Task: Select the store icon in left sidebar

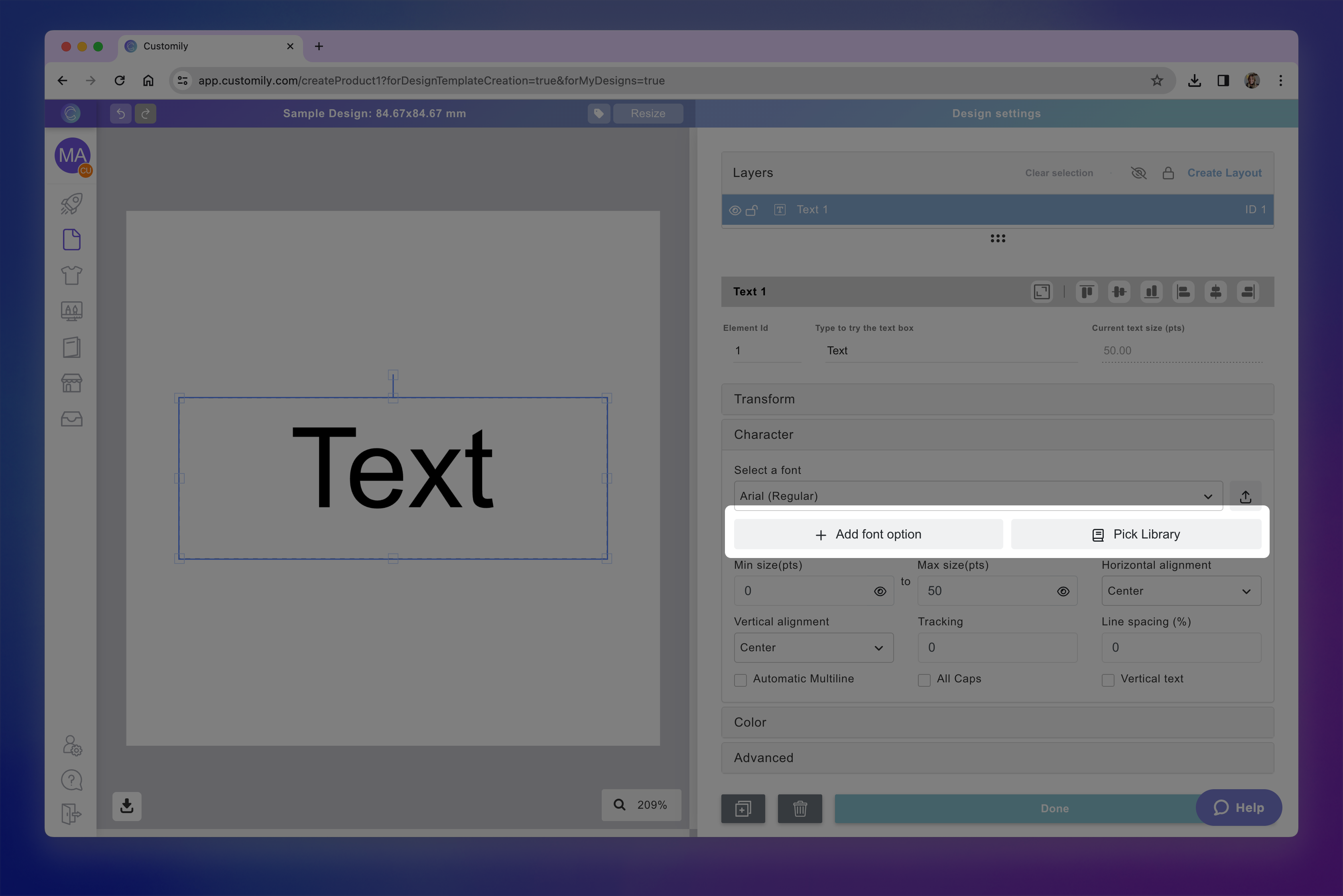Action: pyautogui.click(x=71, y=383)
